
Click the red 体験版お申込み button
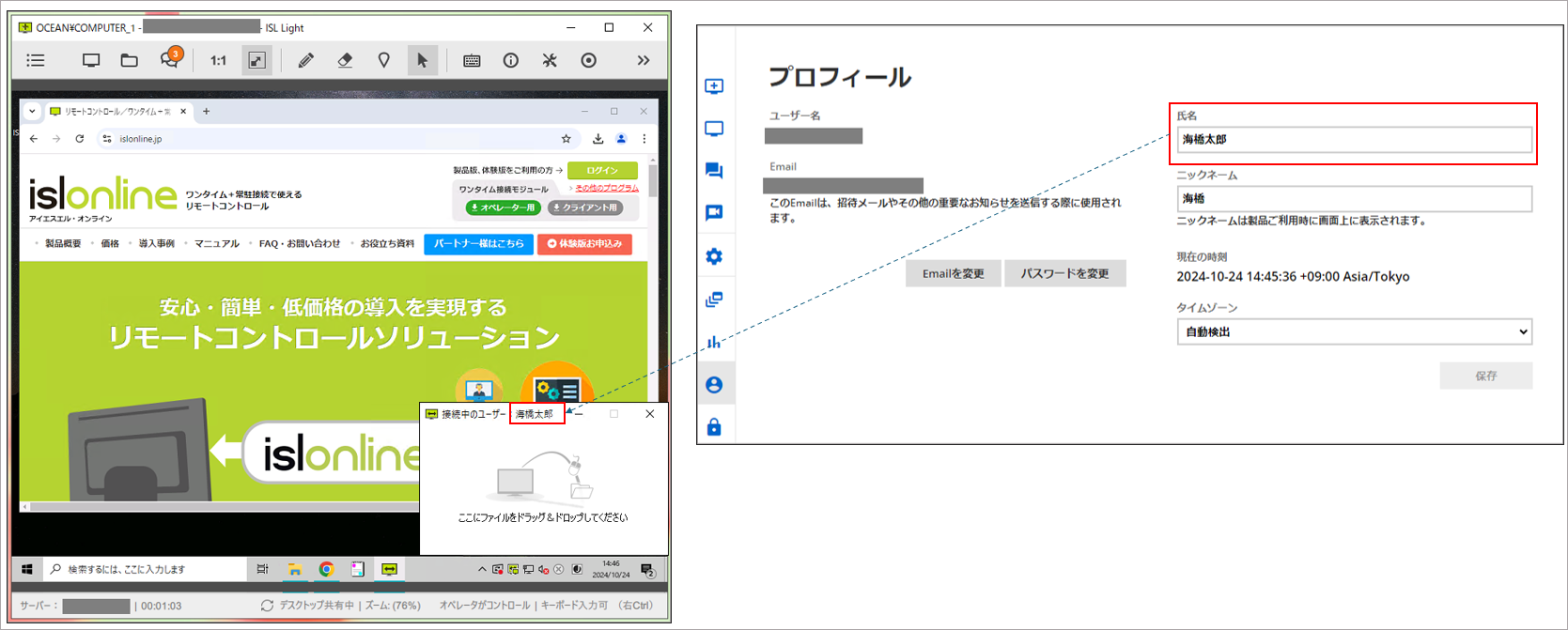coord(584,244)
